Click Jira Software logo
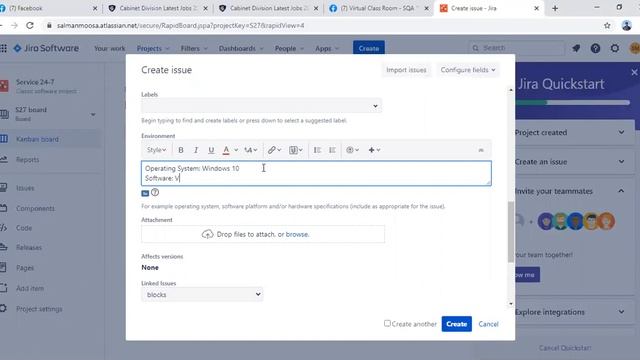 46,48
